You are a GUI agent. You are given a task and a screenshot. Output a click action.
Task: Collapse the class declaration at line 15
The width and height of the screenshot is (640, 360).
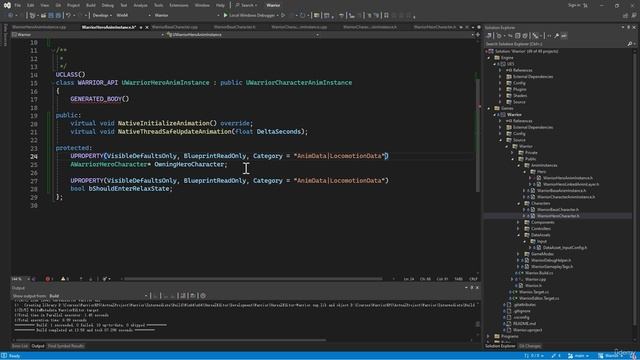pos(53,83)
